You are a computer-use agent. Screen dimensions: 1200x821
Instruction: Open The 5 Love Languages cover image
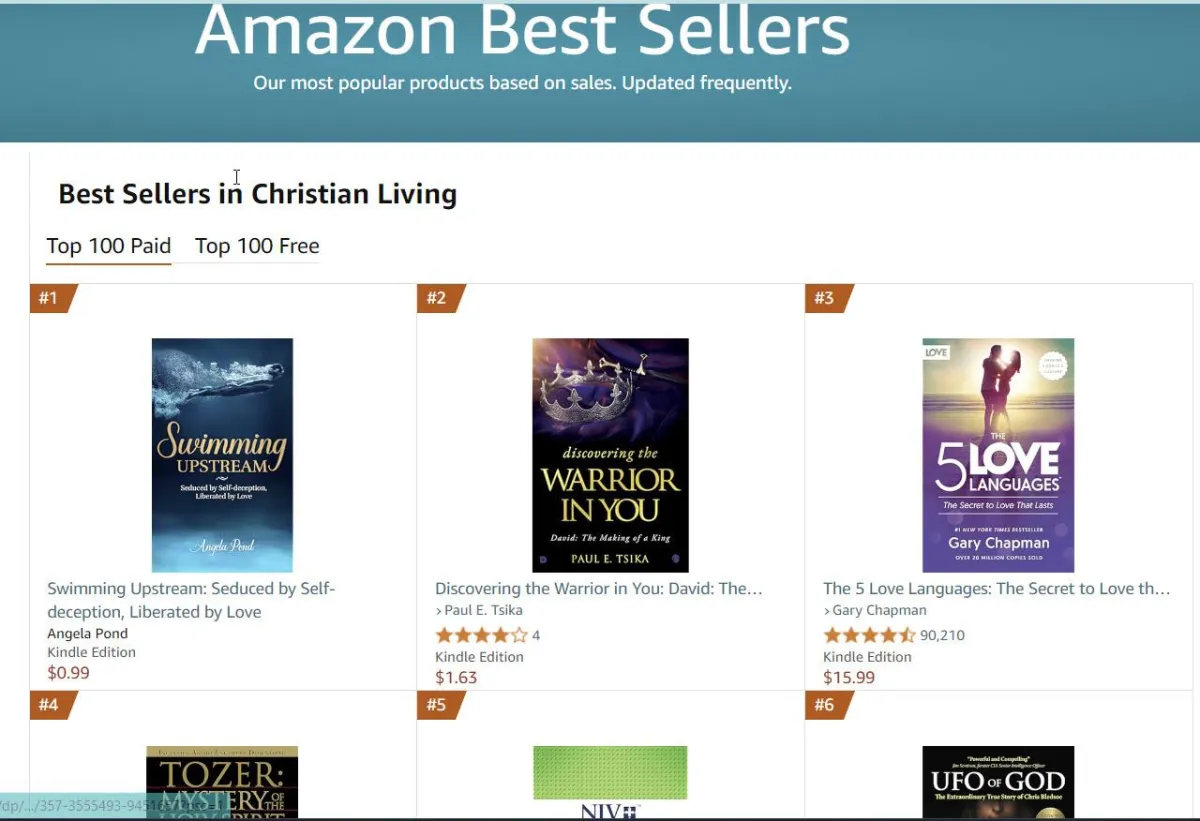coord(998,455)
